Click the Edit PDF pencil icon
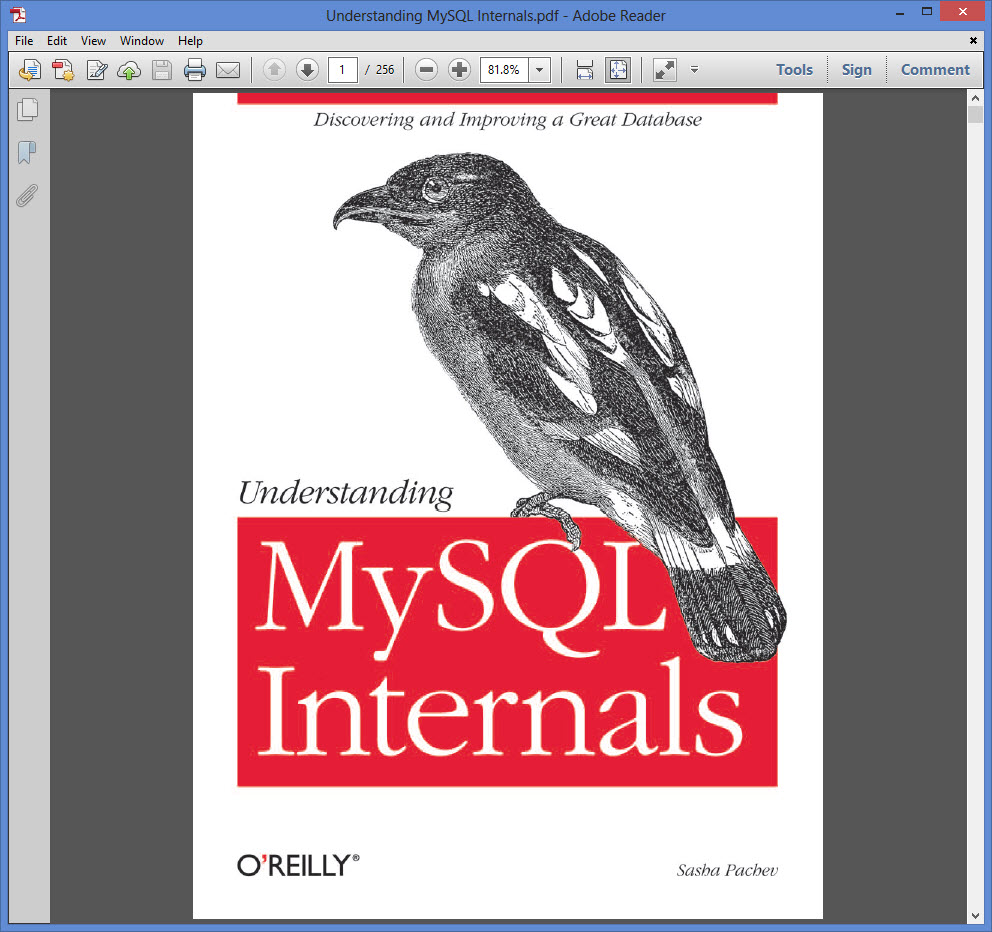This screenshot has width=992, height=932. (x=97, y=70)
